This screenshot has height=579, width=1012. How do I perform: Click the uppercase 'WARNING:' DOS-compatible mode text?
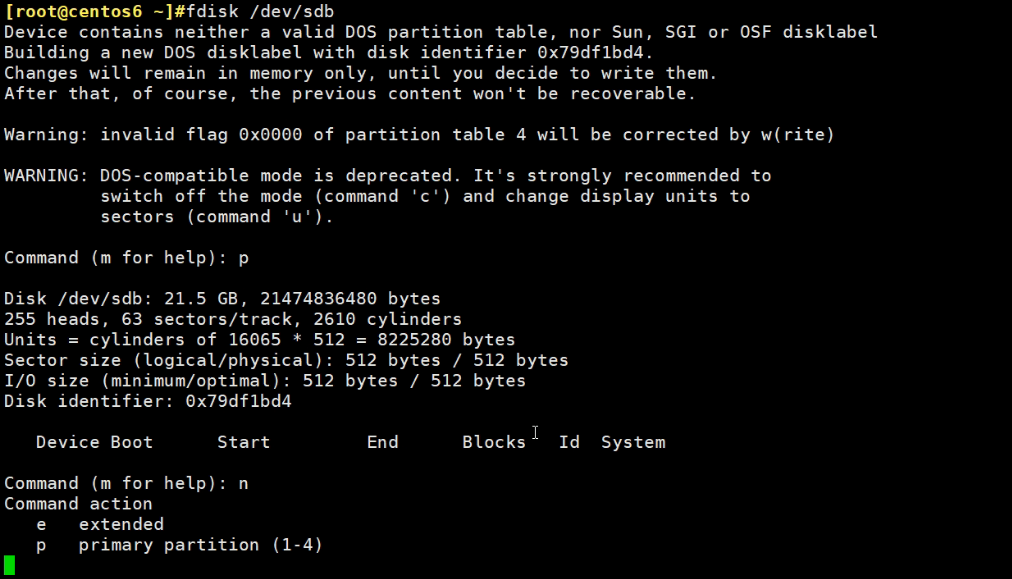(x=46, y=175)
